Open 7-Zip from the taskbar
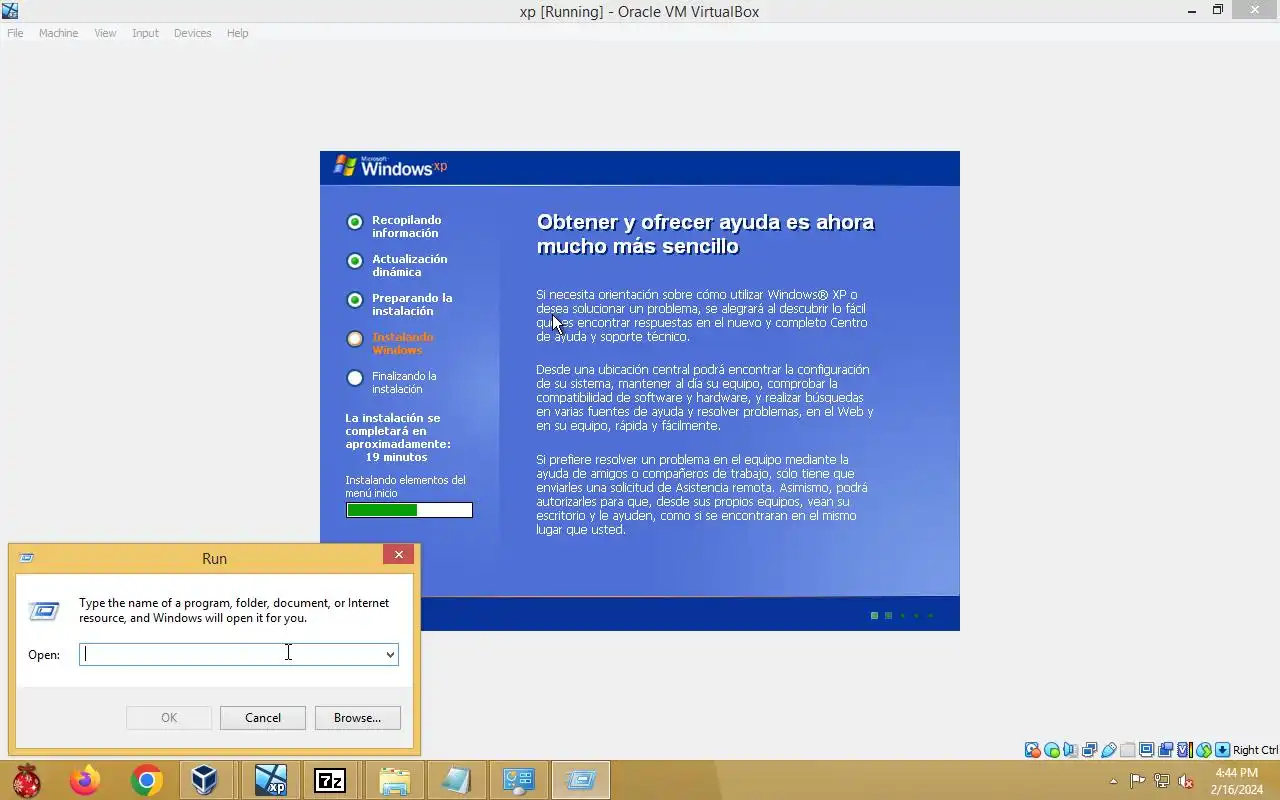Screen dimensions: 1280x800 330,780
